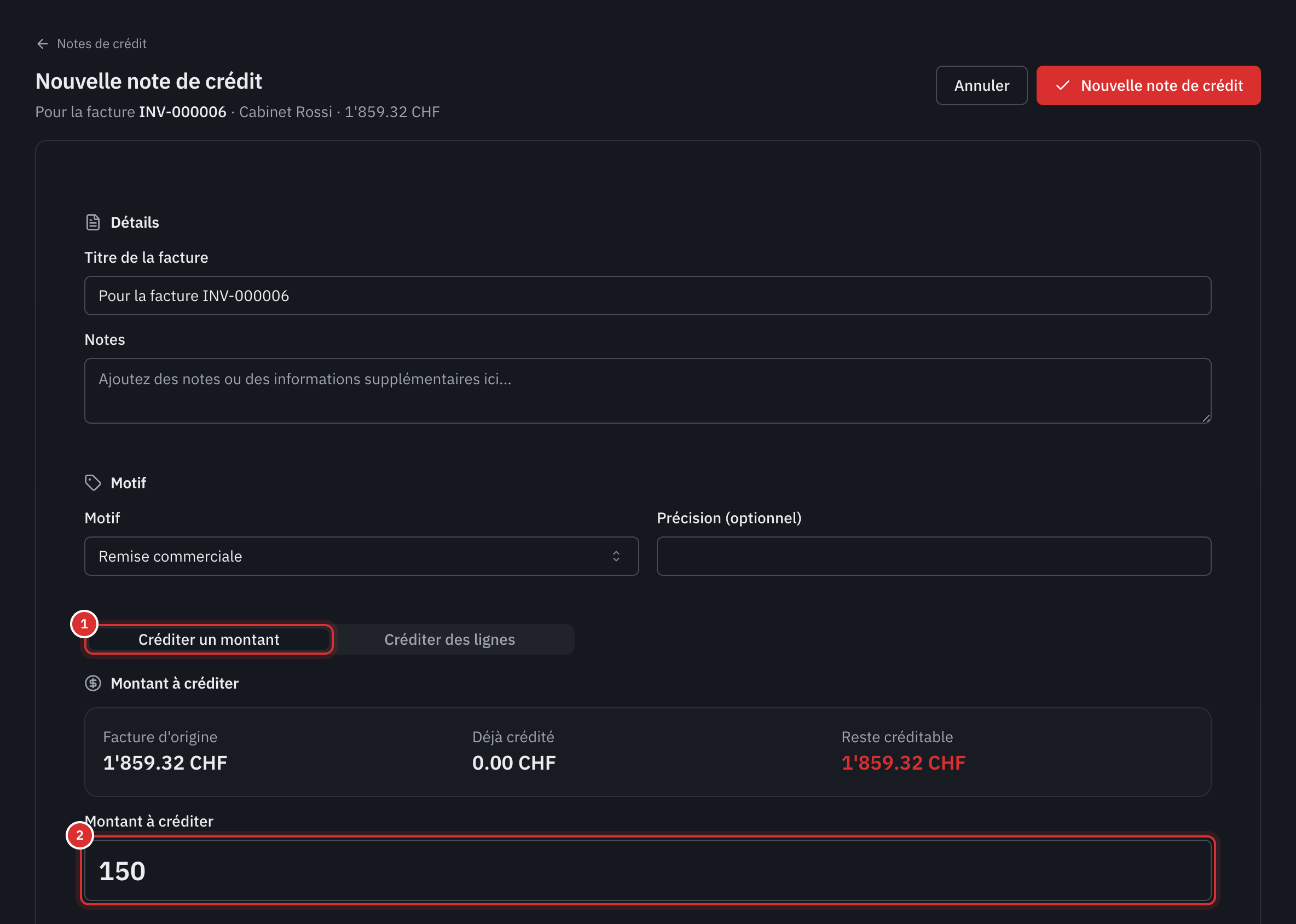This screenshot has width=1296, height=924.
Task: Click the Annuler button
Action: point(981,85)
